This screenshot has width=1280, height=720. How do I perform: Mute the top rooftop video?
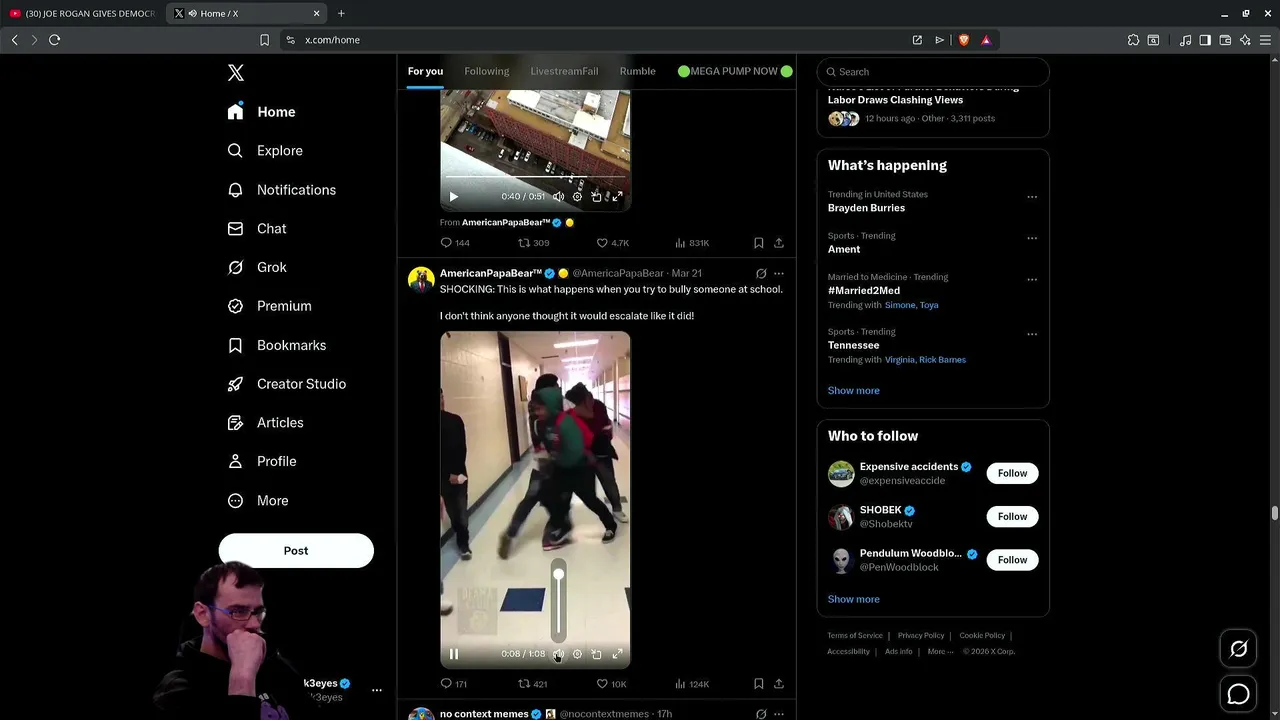[x=558, y=197]
